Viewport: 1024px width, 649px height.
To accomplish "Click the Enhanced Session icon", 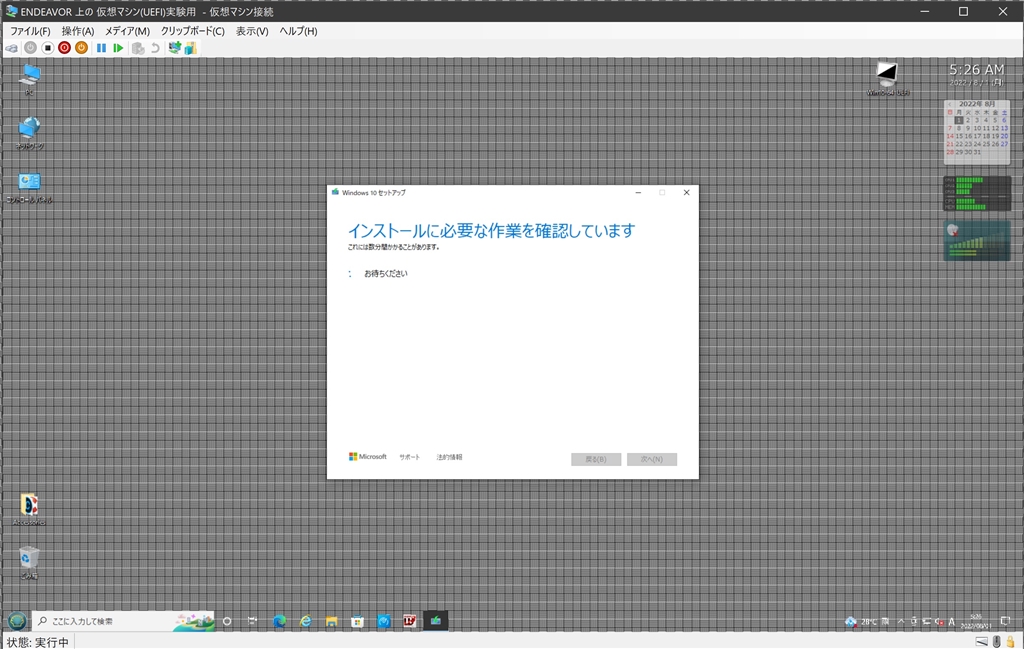I will pyautogui.click(x=174, y=48).
